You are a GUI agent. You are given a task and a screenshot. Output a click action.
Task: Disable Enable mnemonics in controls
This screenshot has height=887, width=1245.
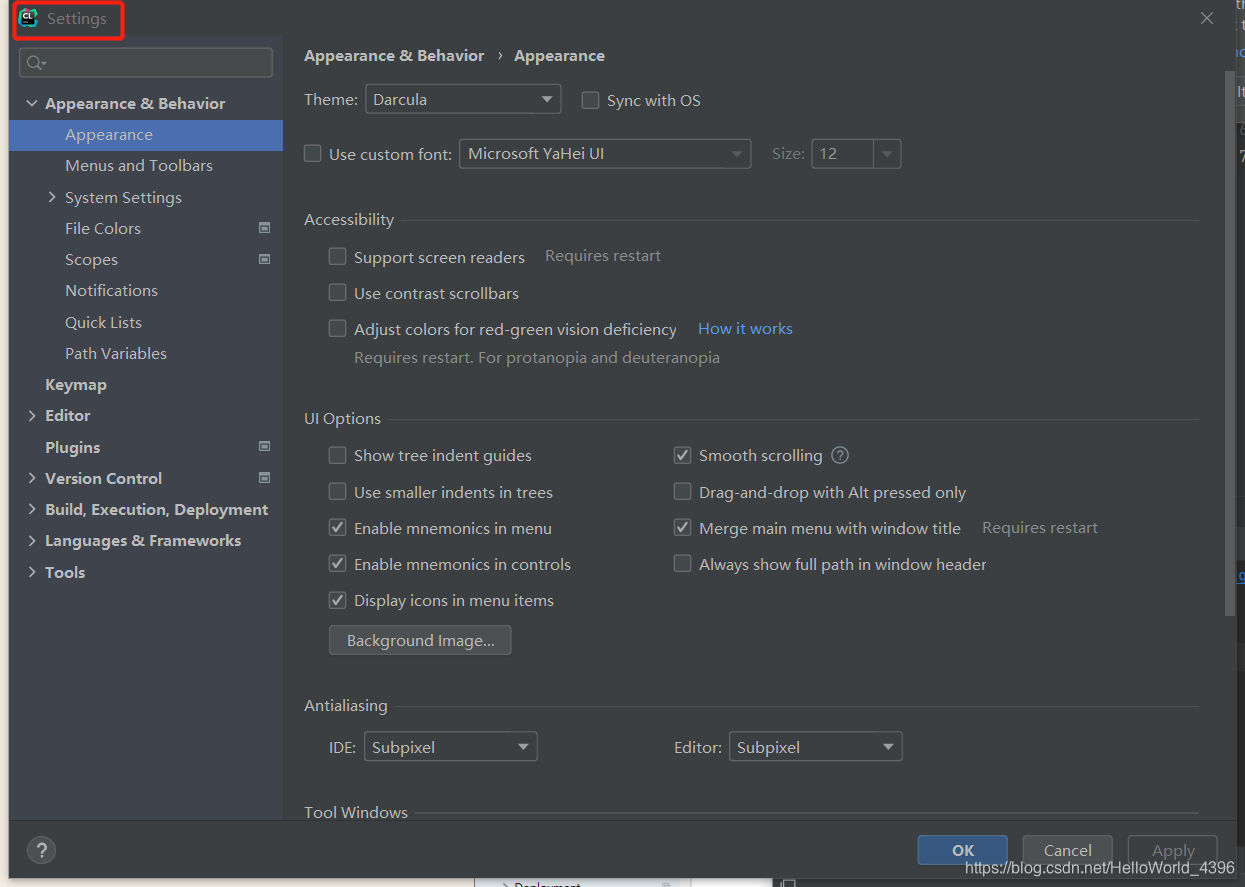pyautogui.click(x=338, y=563)
